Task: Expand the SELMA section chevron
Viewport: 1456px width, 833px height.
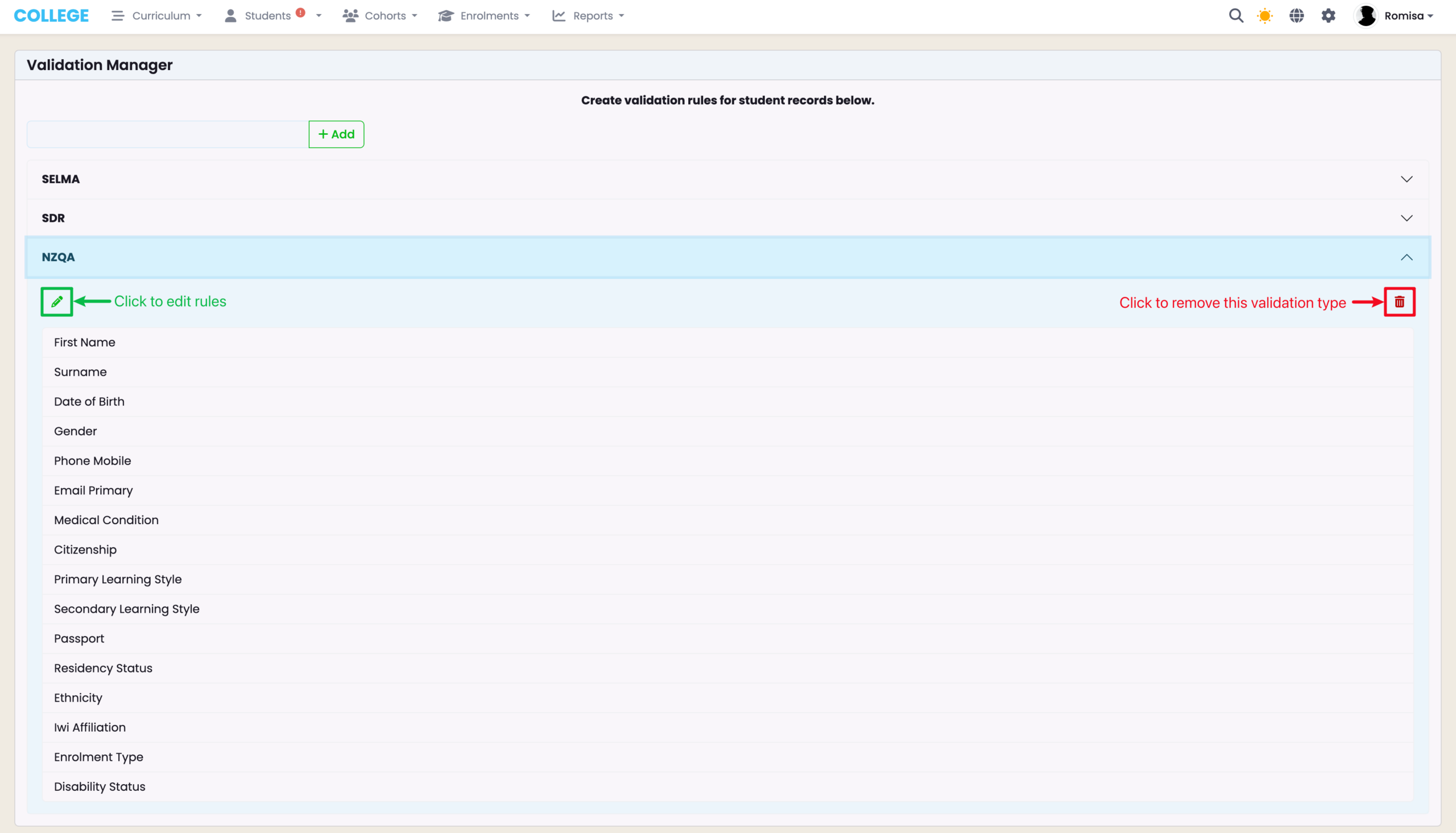Action: point(1407,179)
